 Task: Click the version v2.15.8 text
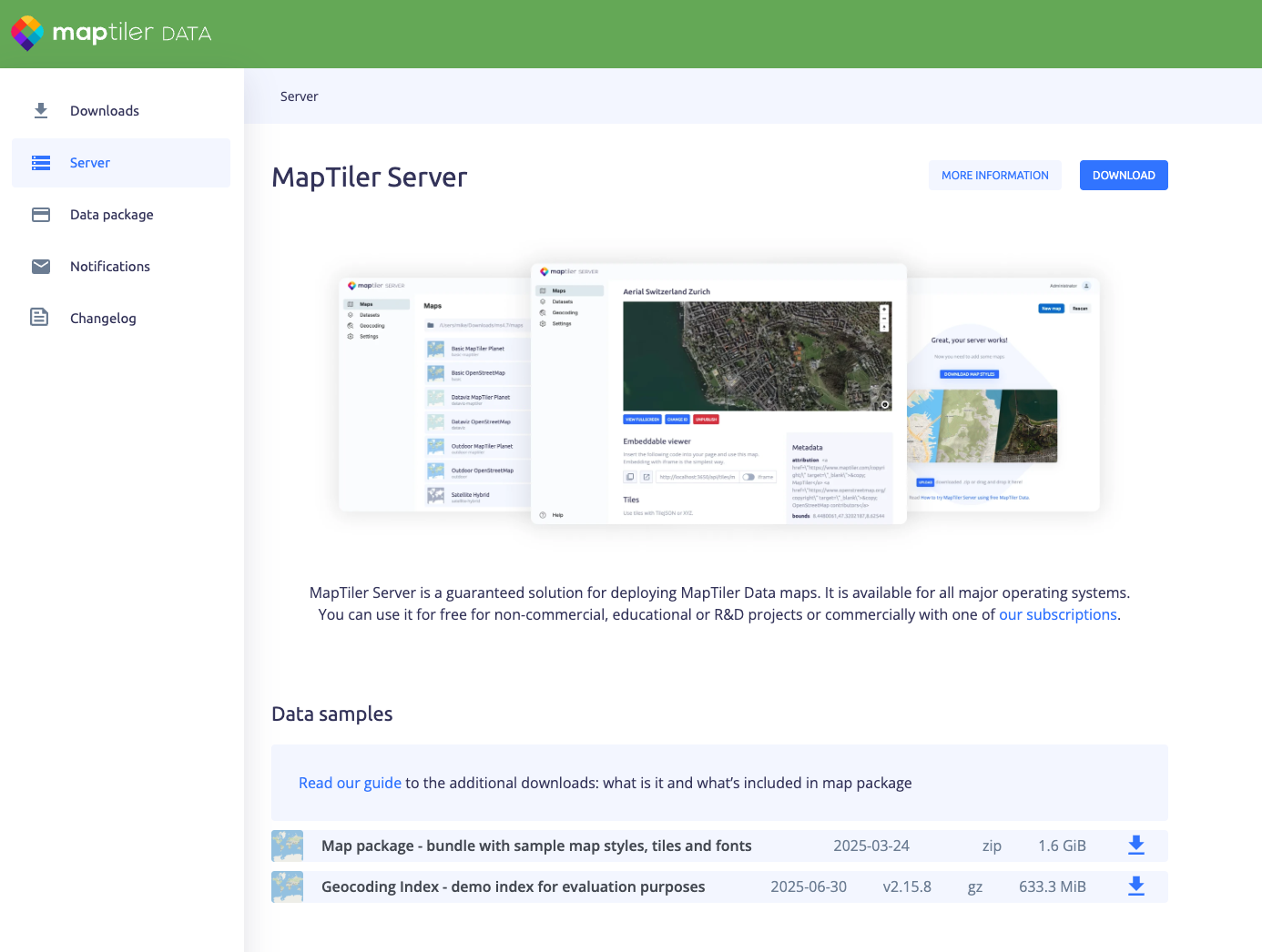click(x=907, y=886)
